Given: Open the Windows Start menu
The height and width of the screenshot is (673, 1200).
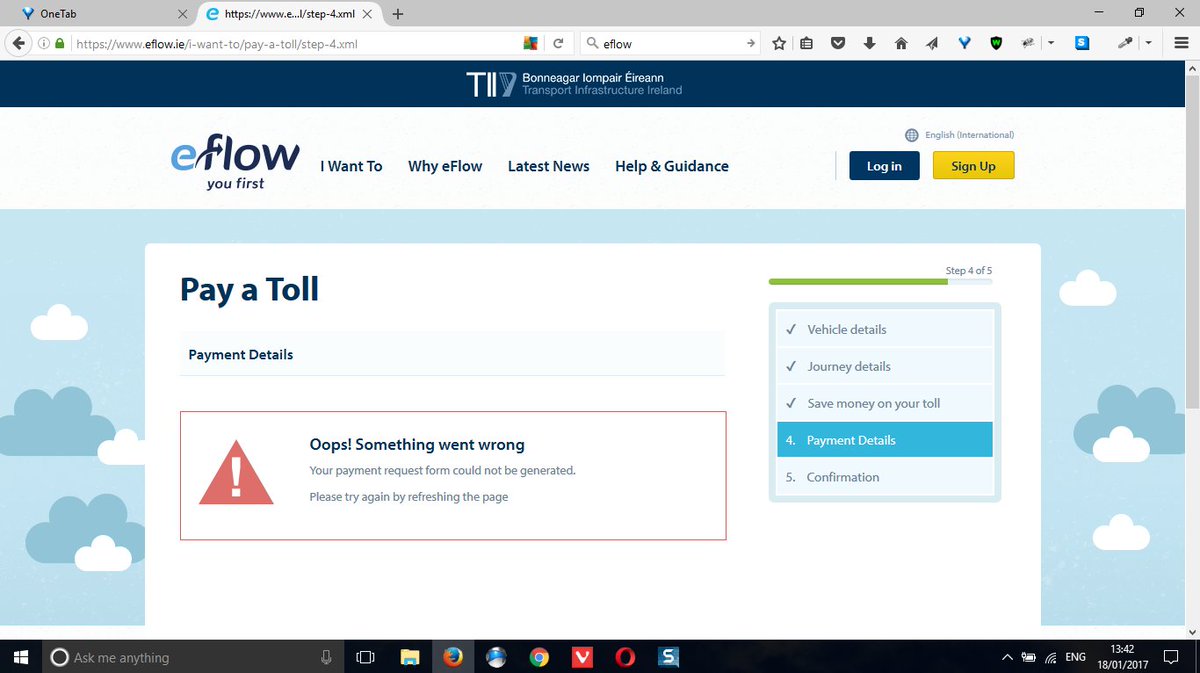Looking at the screenshot, I should coord(23,657).
